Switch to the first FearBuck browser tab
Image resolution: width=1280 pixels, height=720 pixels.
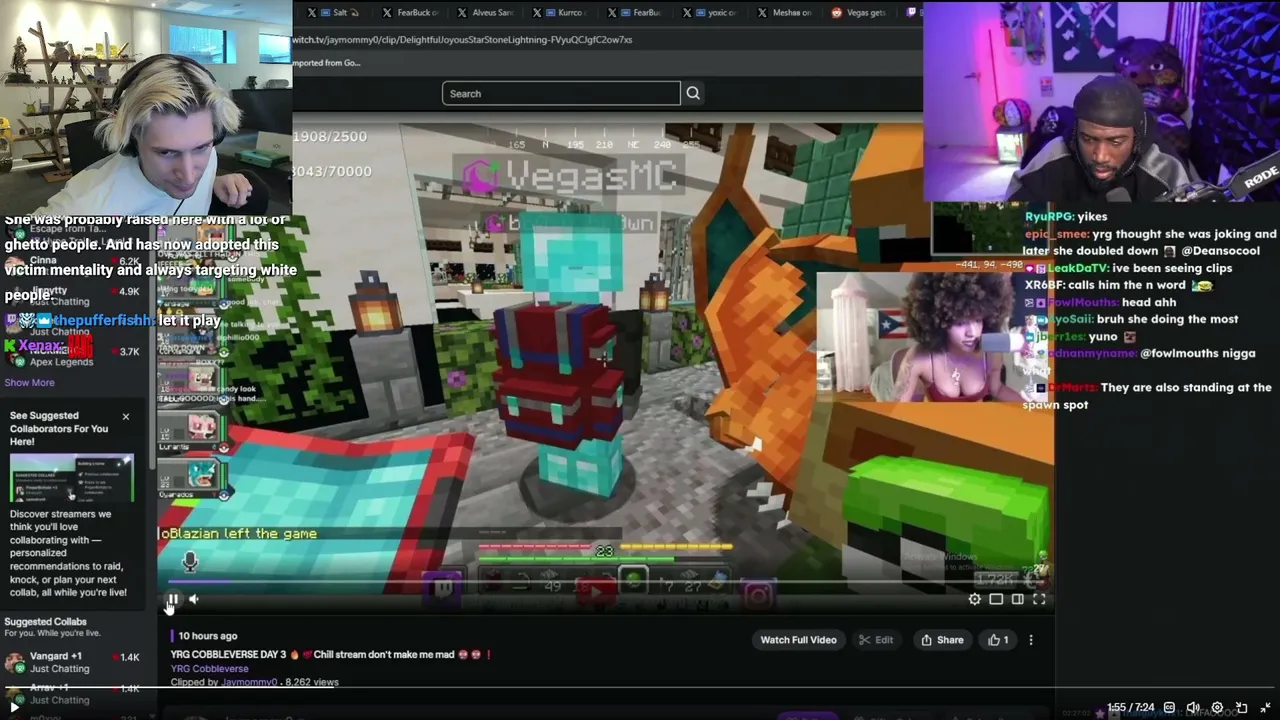410,13
